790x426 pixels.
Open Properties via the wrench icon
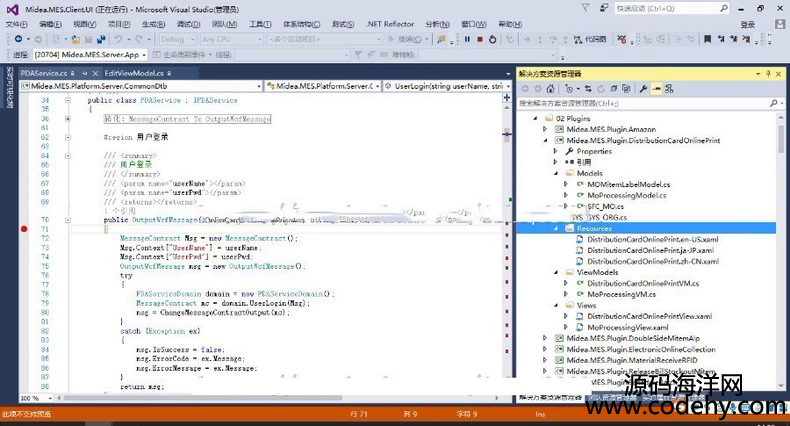click(643, 89)
